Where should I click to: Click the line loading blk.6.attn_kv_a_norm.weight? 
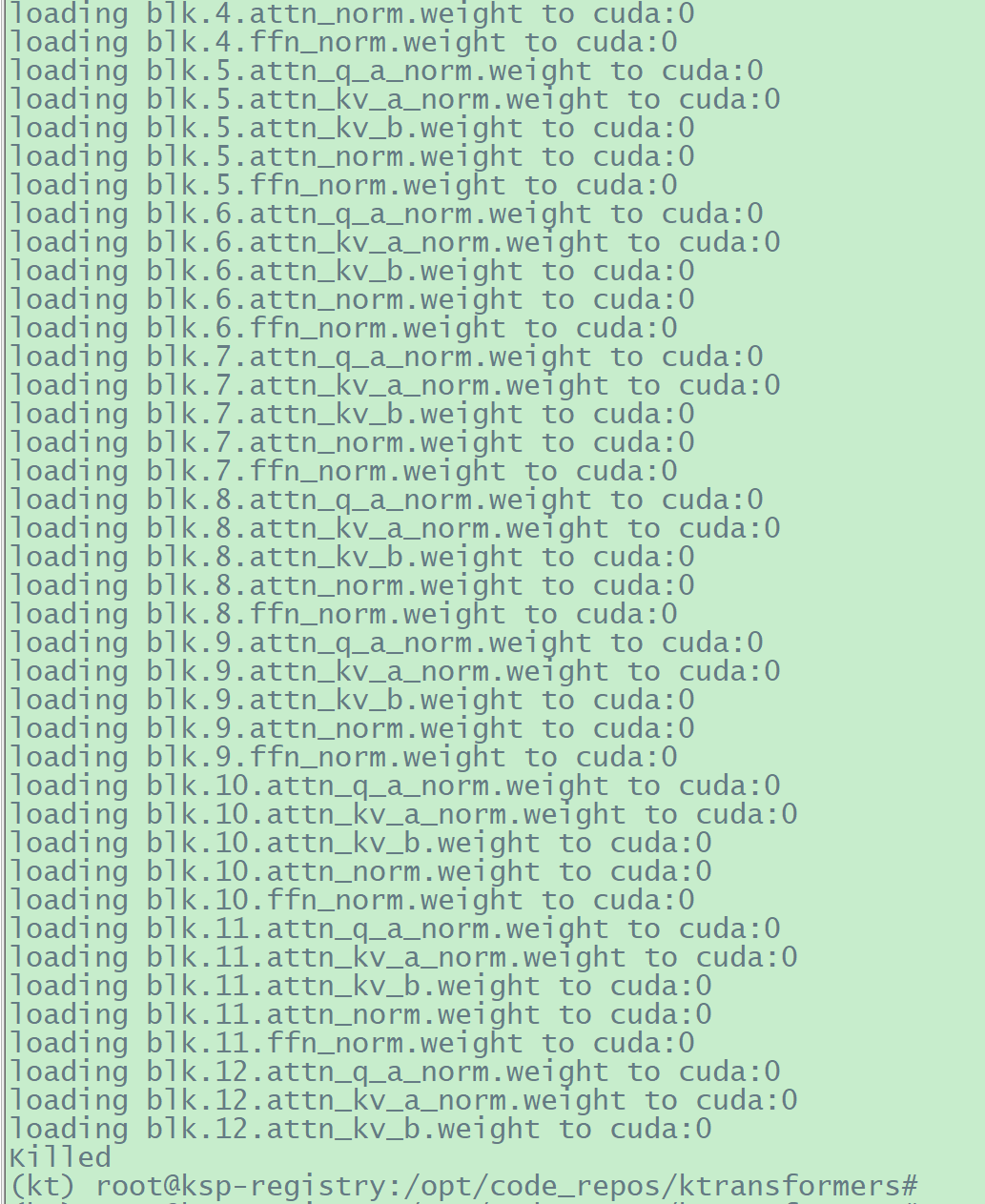coord(395,242)
